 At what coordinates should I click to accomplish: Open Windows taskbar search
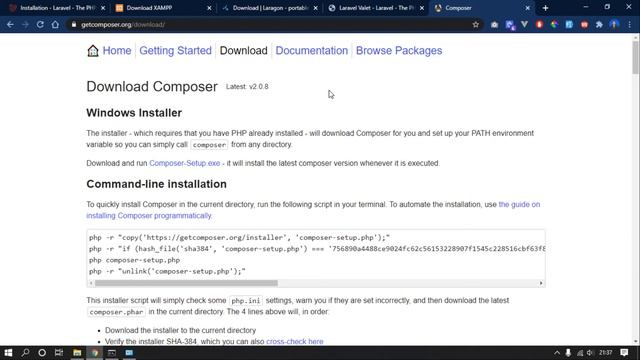click(x=25, y=353)
